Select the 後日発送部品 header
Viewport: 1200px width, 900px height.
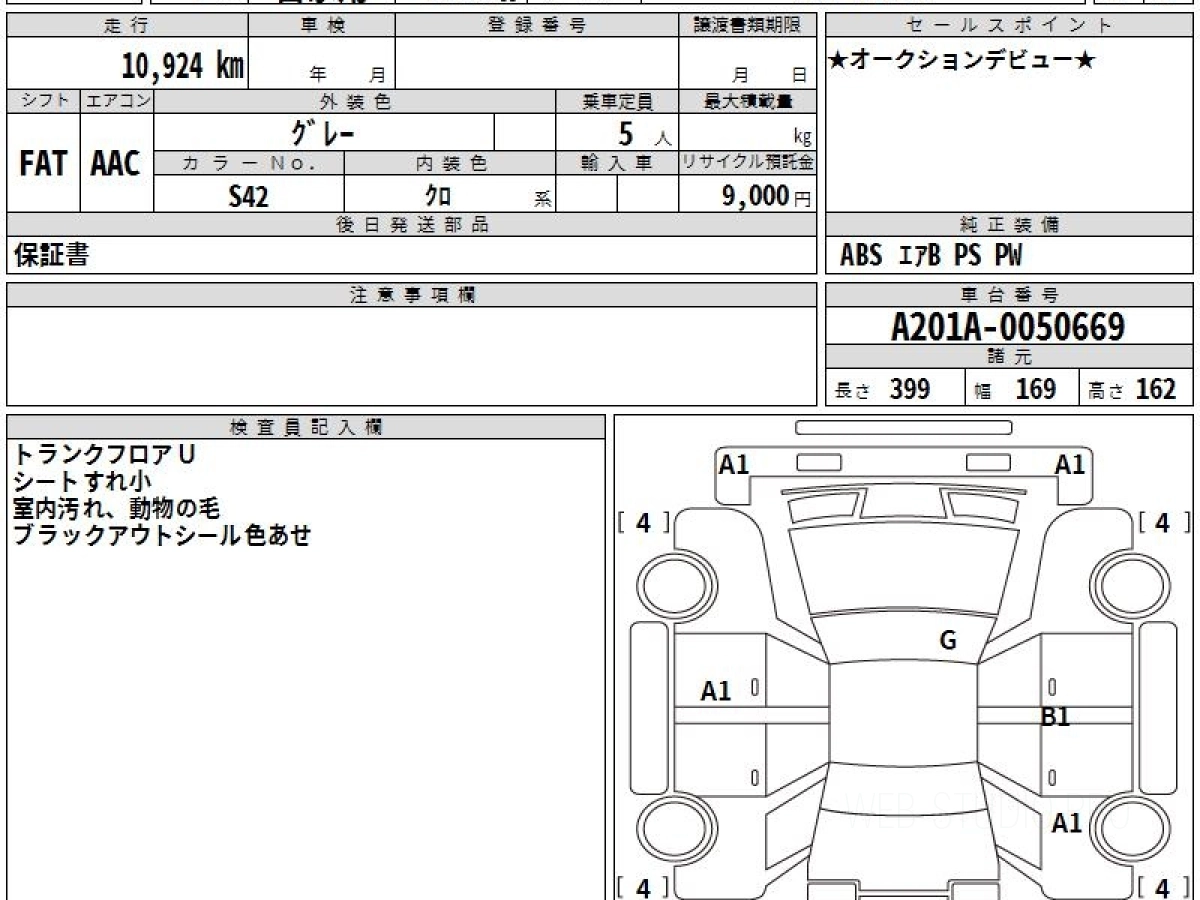(412, 225)
